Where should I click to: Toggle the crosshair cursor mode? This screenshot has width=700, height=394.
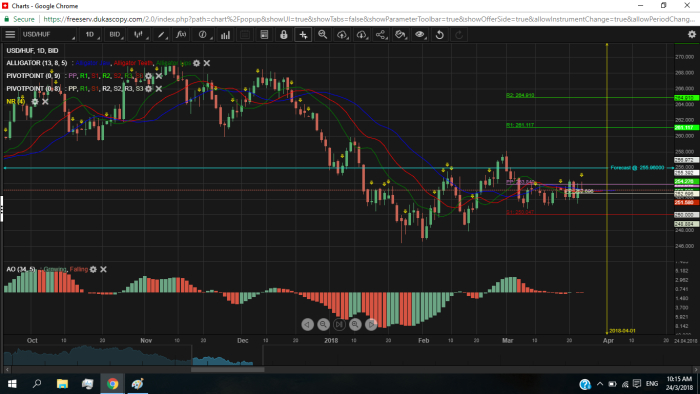tap(303, 34)
